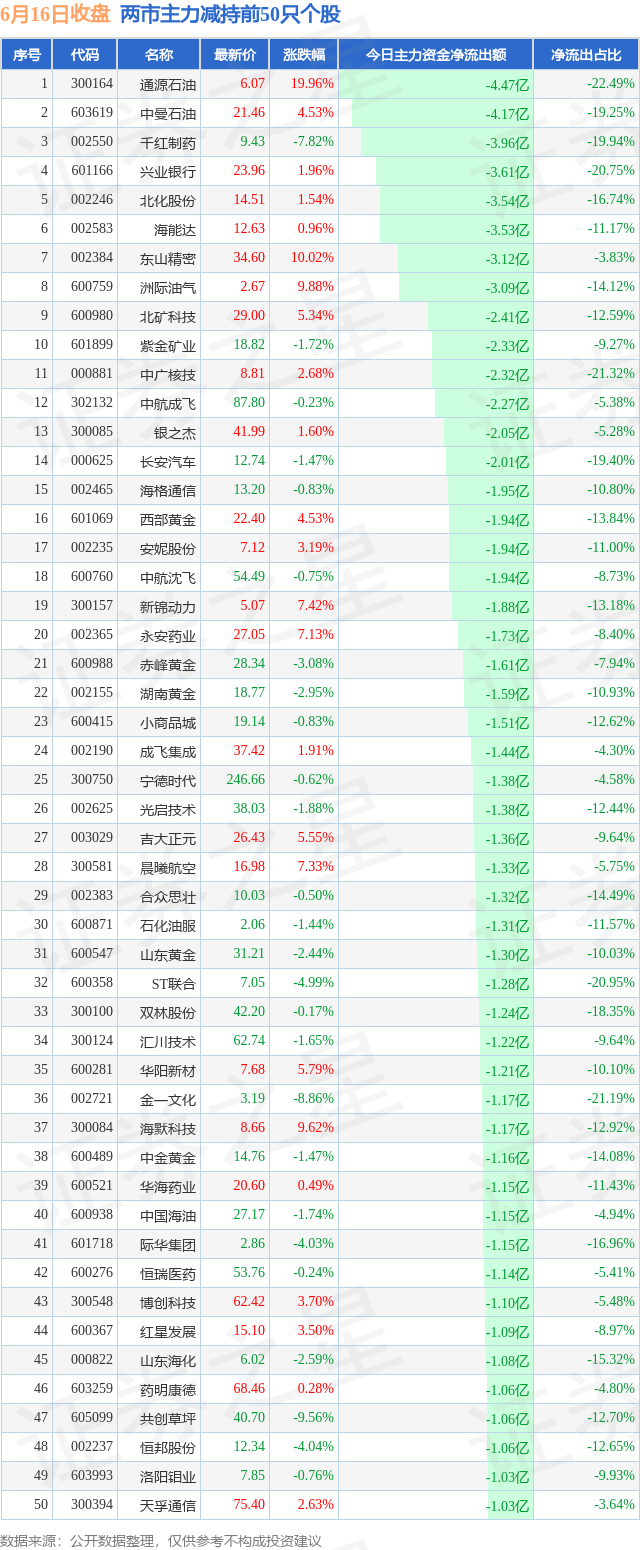640x1550 pixels.
Task: Select stock name 赤峰黄金
Action: click(168, 665)
